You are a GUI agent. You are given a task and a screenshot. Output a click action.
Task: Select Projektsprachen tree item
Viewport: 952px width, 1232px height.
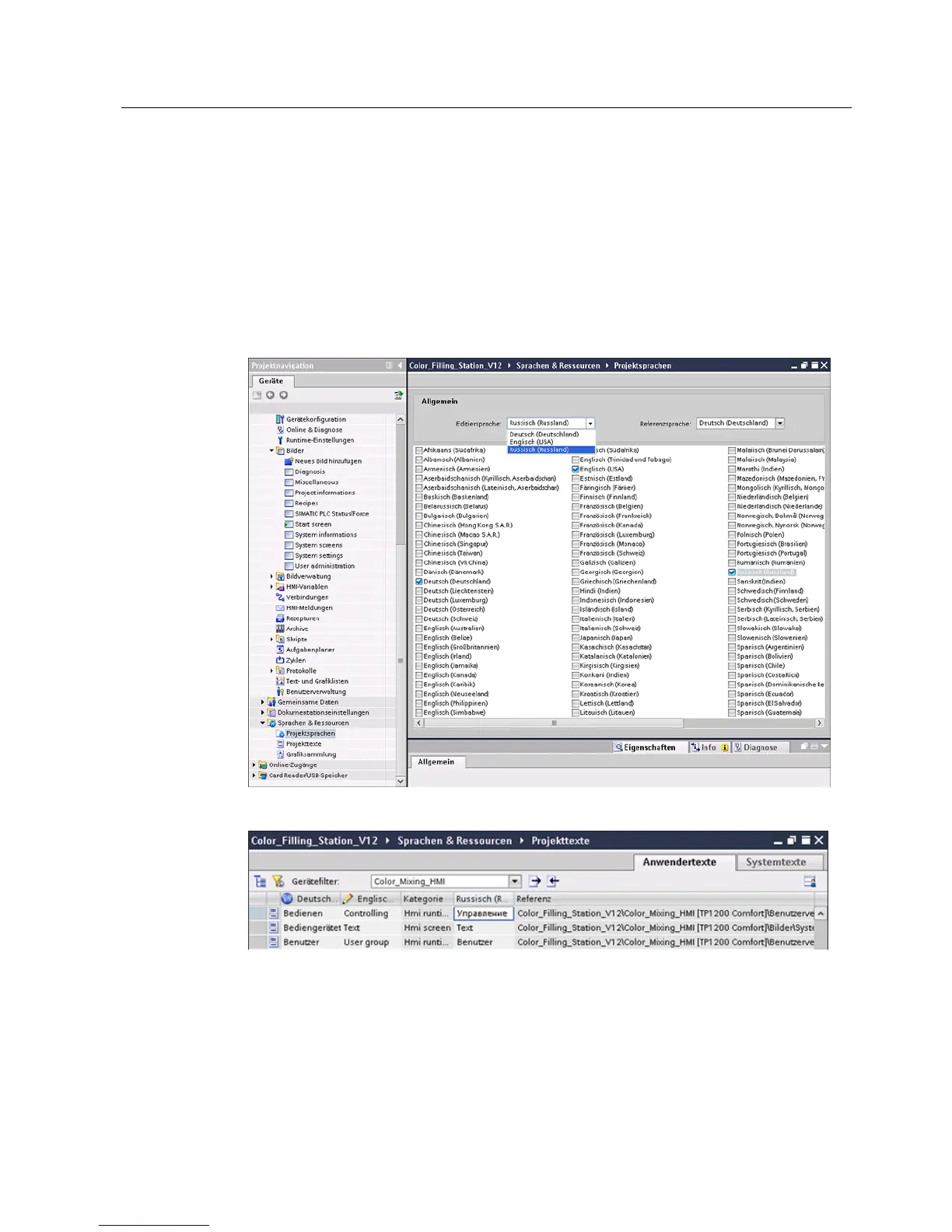[310, 733]
